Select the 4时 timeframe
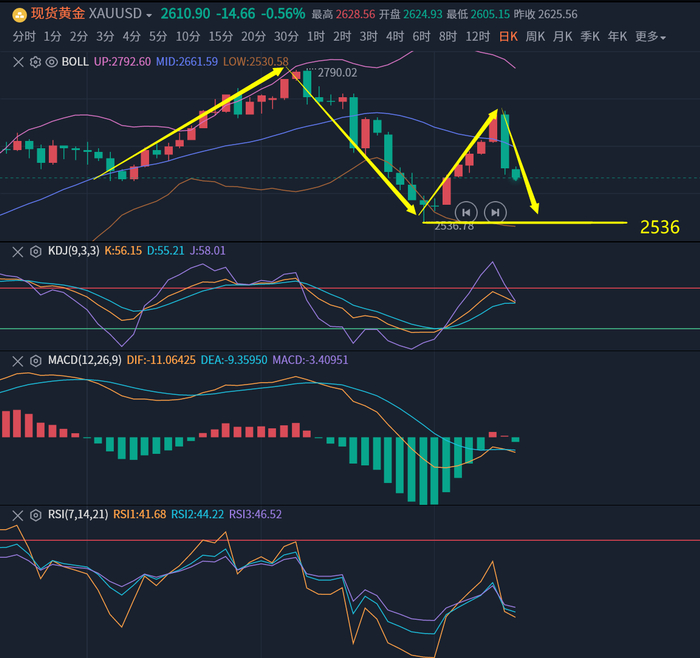The width and height of the screenshot is (700, 658). pos(395,37)
